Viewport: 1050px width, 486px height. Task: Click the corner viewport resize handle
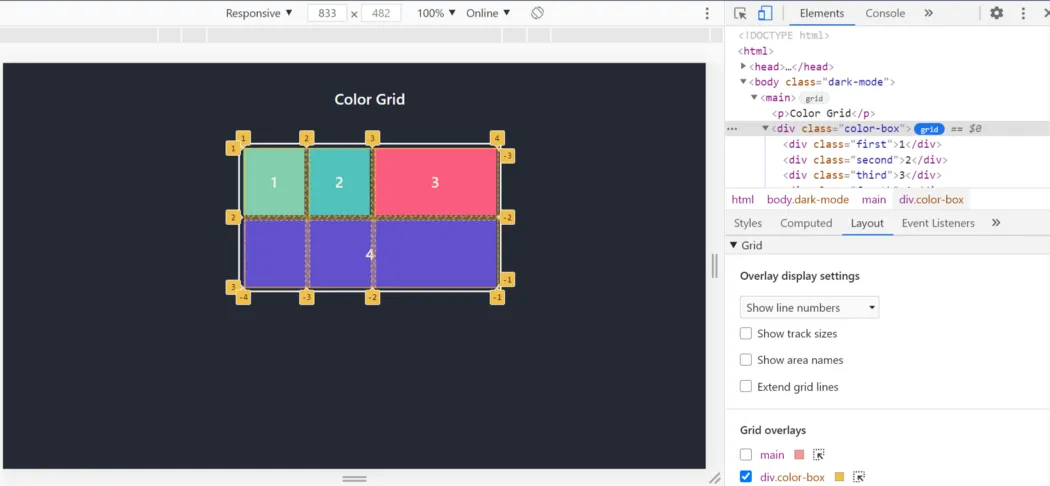click(715, 478)
